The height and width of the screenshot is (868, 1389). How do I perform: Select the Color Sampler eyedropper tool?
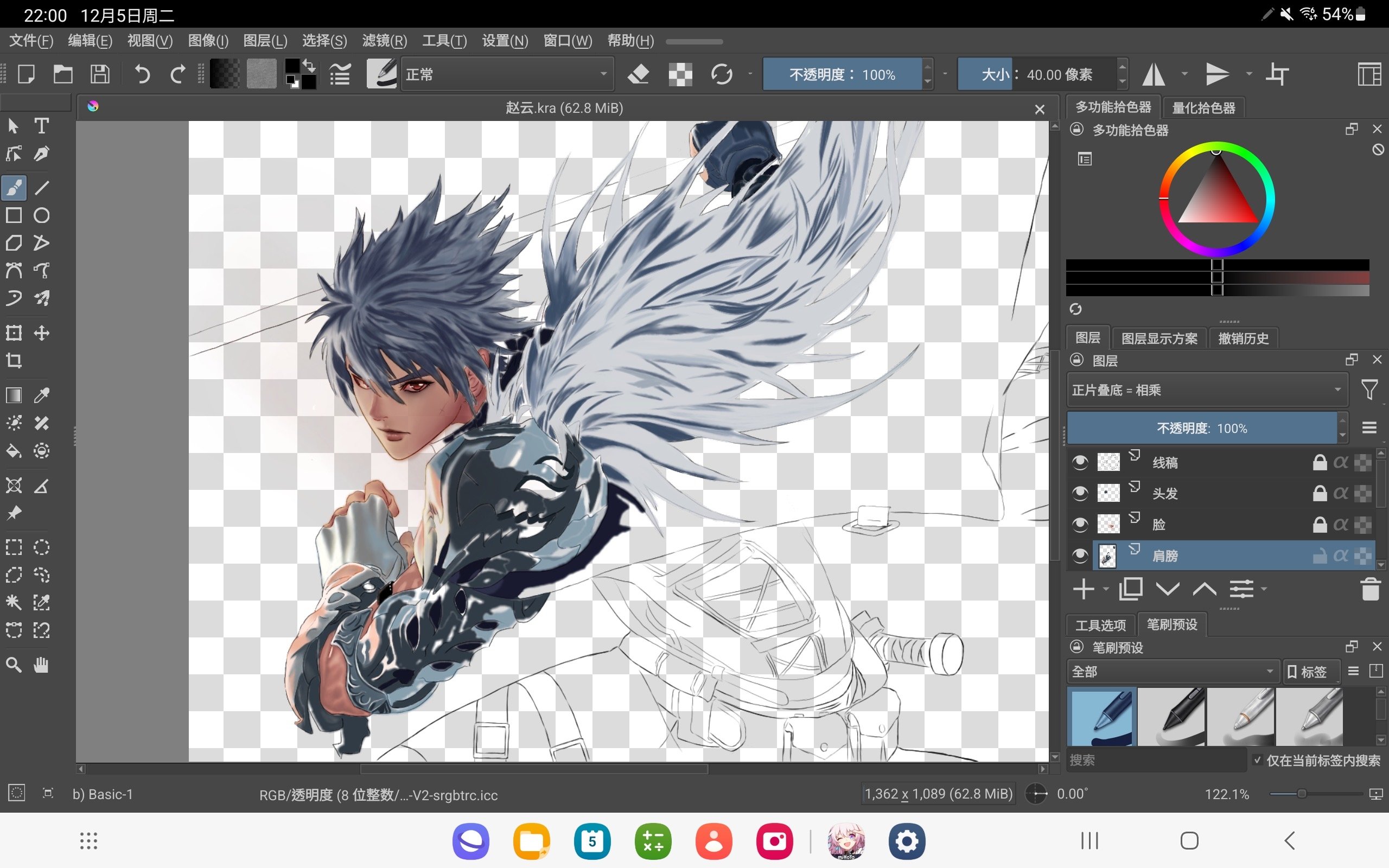tap(41, 395)
